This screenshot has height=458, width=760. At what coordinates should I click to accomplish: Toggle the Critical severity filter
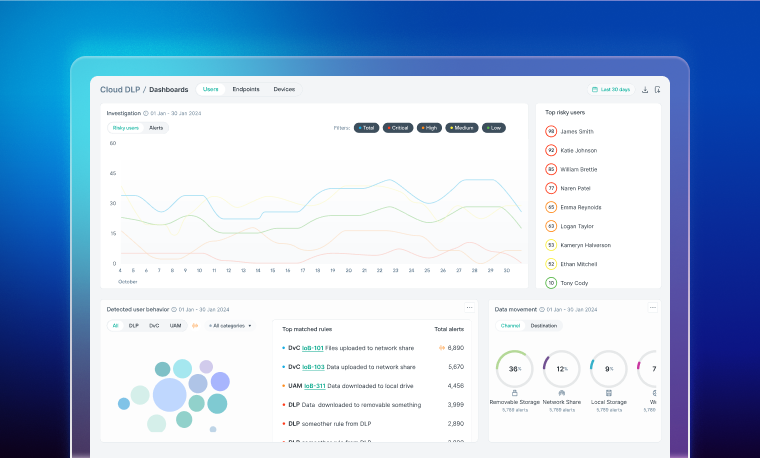[x=399, y=128]
